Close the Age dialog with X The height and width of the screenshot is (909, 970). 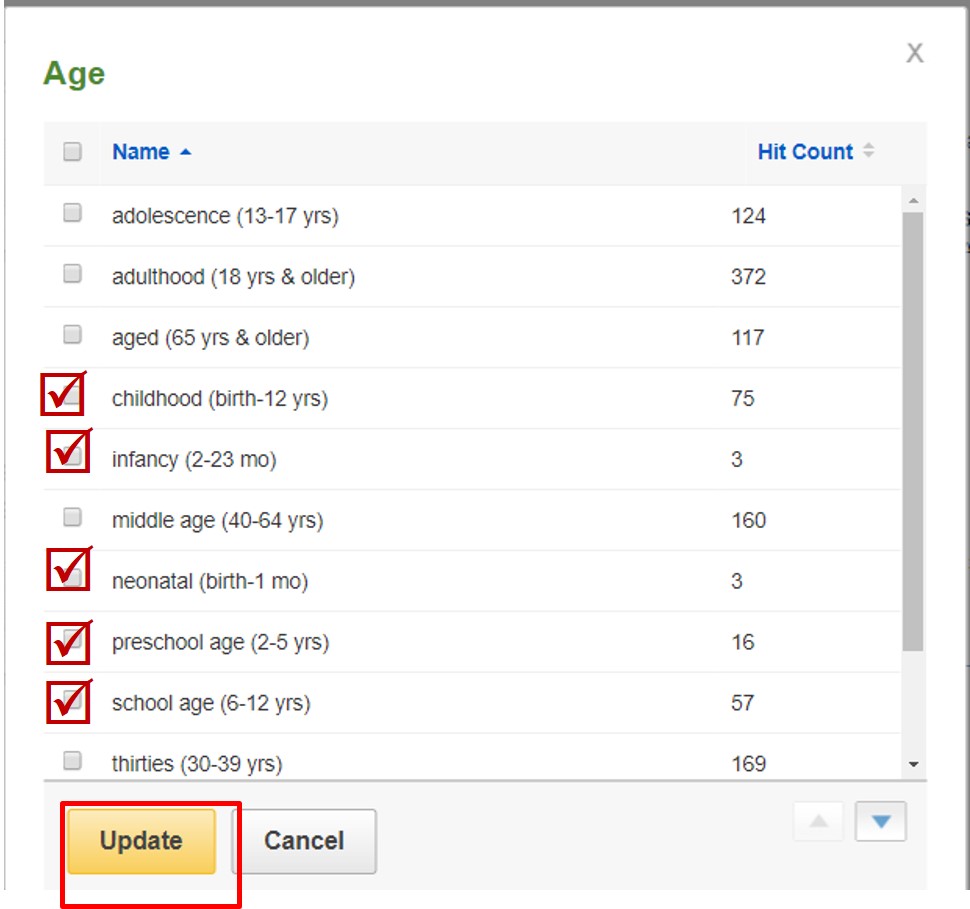(x=914, y=53)
